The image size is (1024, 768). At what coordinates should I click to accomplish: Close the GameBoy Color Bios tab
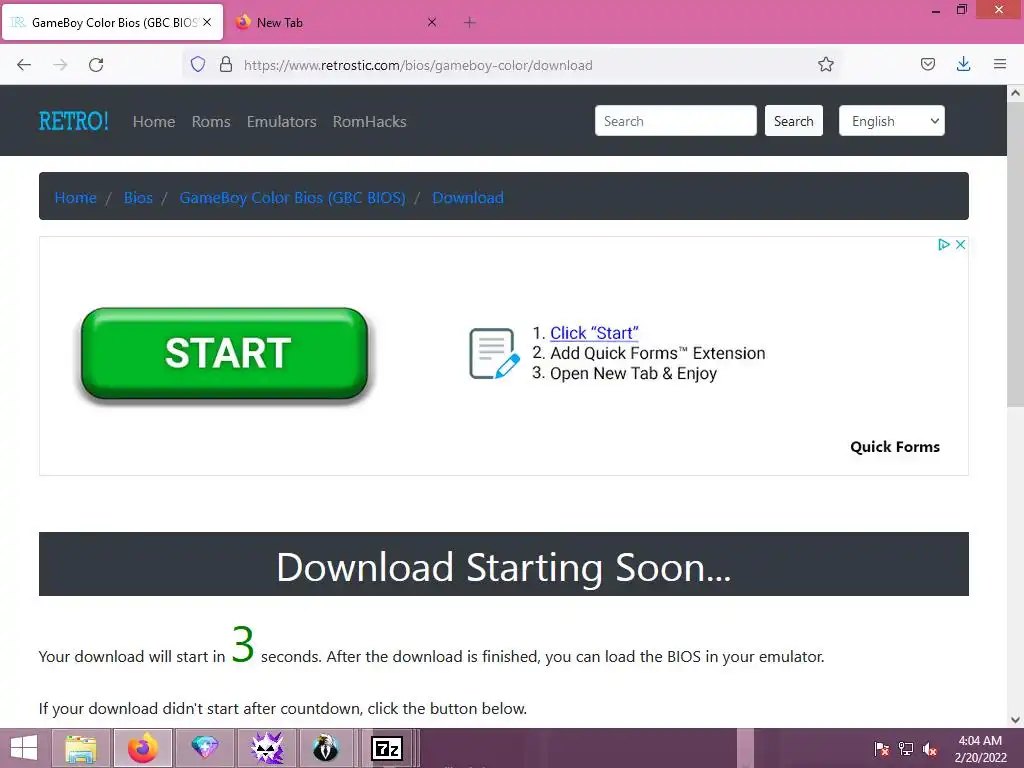(207, 22)
